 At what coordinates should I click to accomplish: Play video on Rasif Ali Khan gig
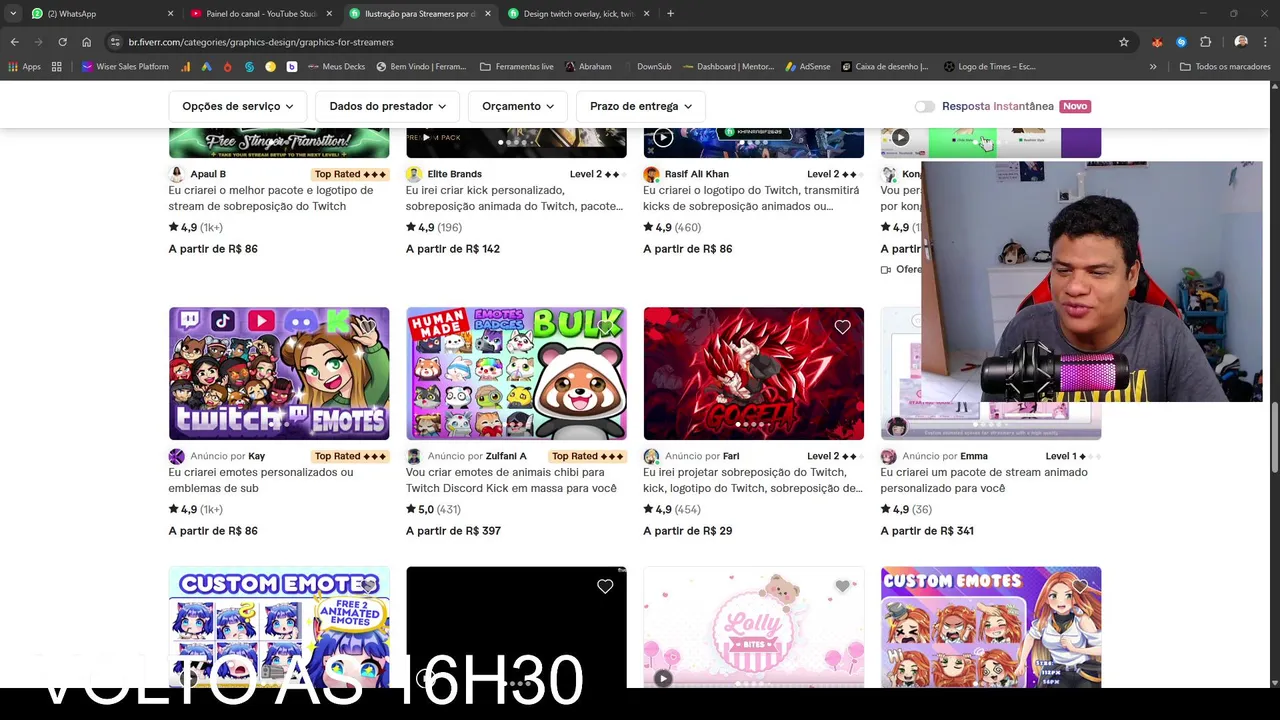coord(662,138)
